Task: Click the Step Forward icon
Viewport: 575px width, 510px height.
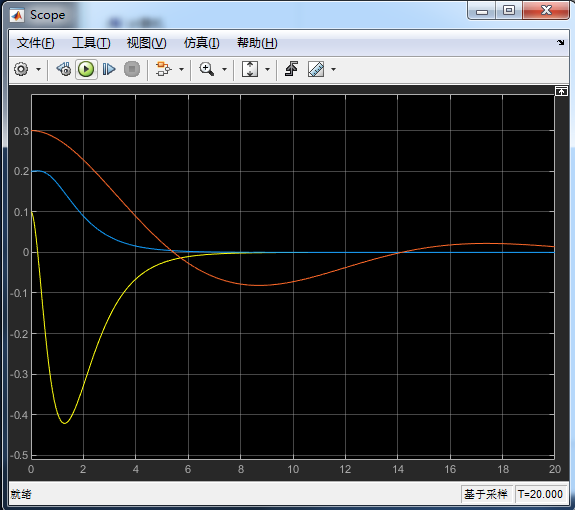Action: coord(109,69)
